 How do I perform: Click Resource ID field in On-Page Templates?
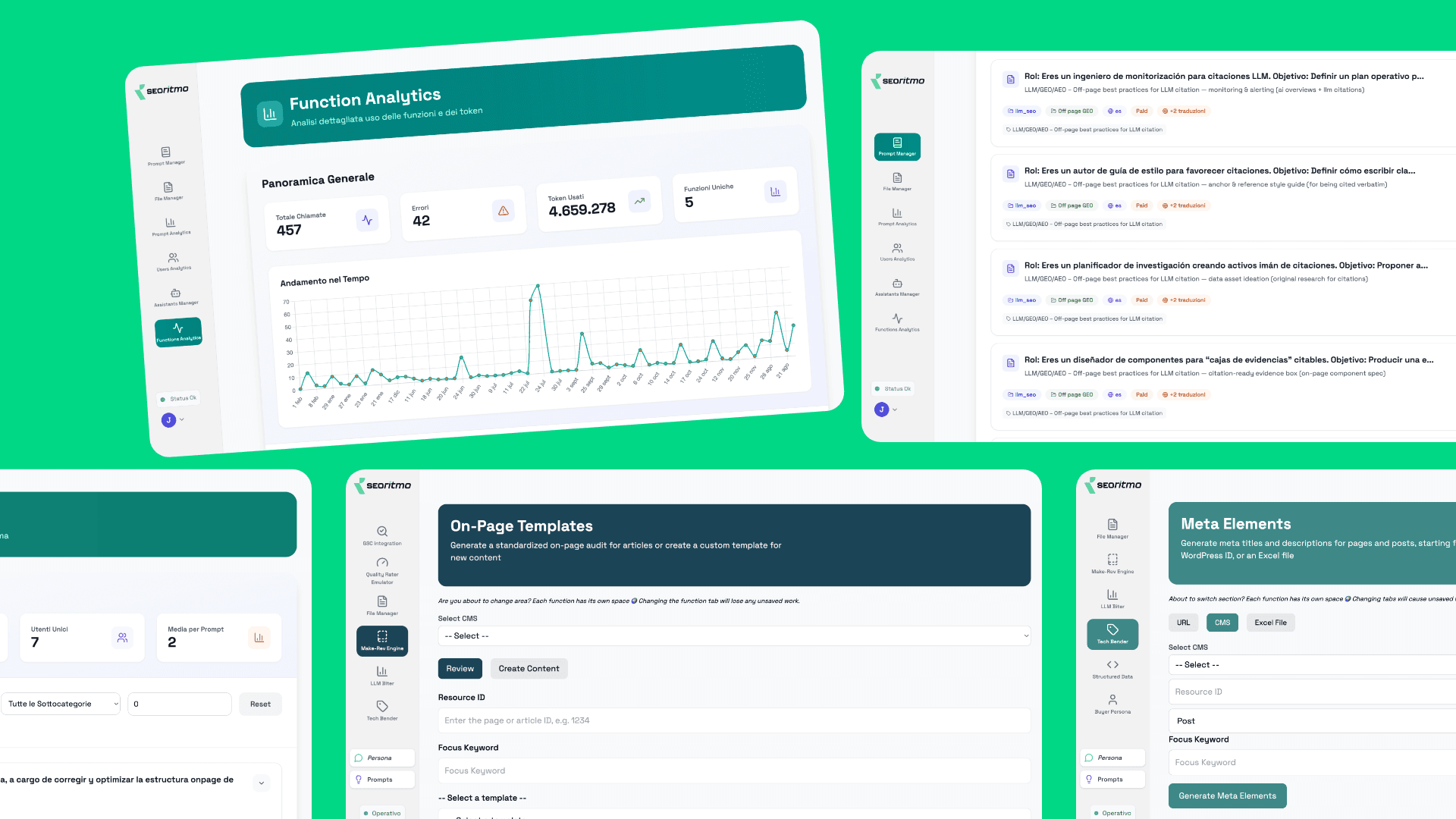pos(733,720)
